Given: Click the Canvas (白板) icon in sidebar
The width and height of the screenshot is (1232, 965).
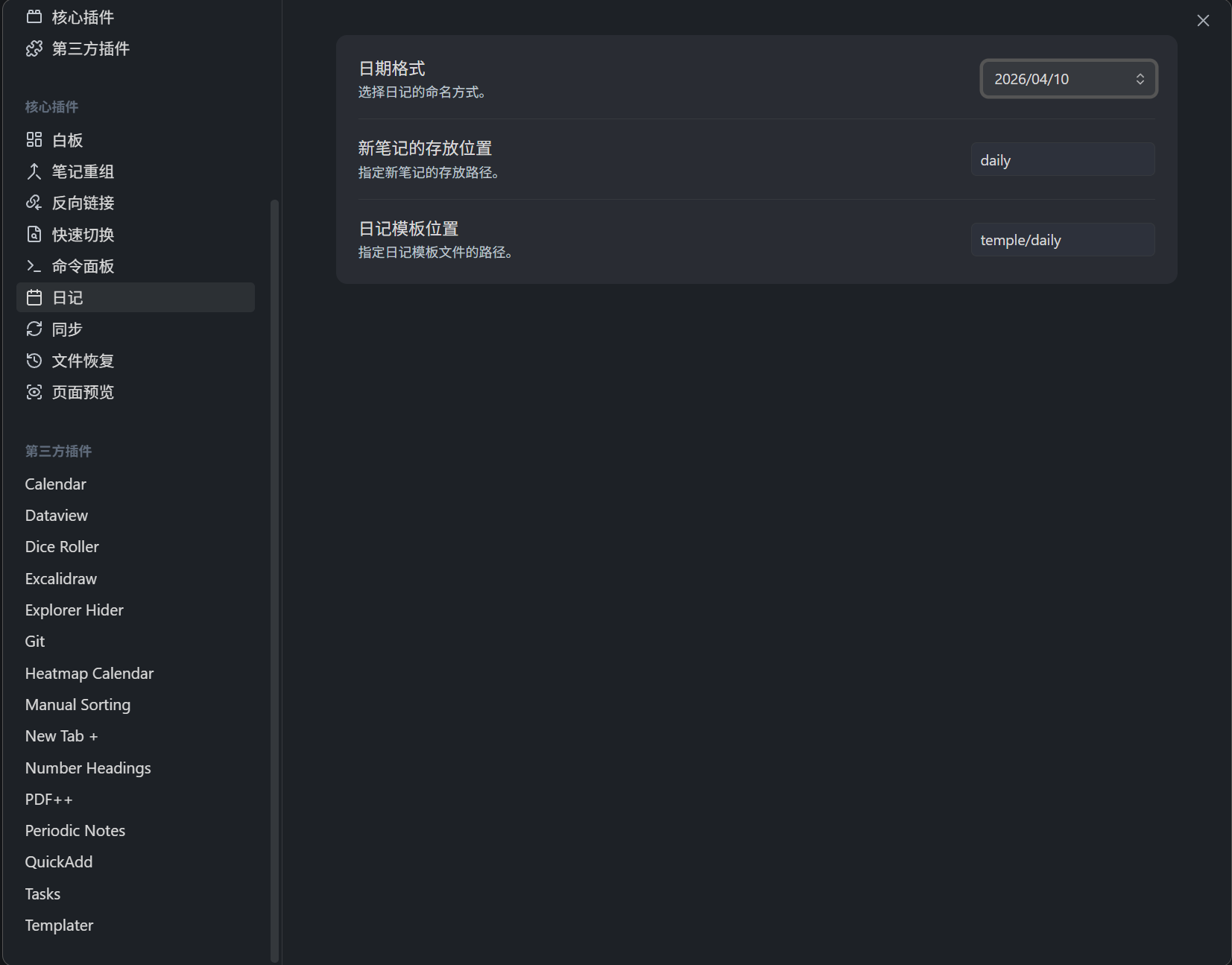Looking at the screenshot, I should [x=34, y=140].
